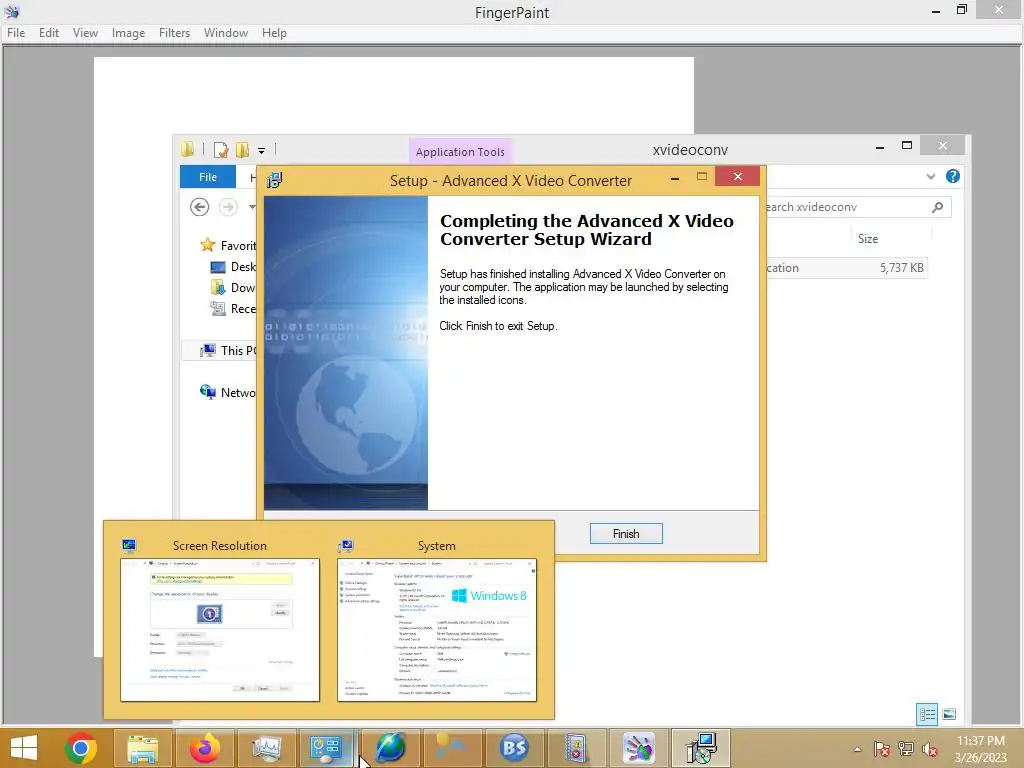Image resolution: width=1024 pixels, height=768 pixels.
Task: Open the network tray icon
Action: click(906, 749)
